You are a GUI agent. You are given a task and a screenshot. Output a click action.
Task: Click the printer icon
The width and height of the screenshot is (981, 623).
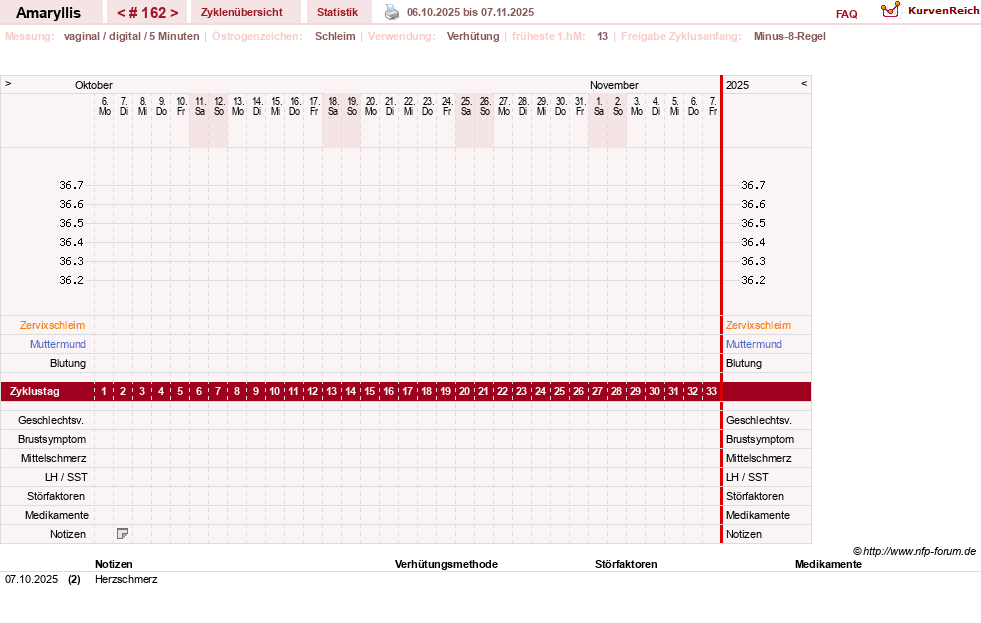(392, 12)
